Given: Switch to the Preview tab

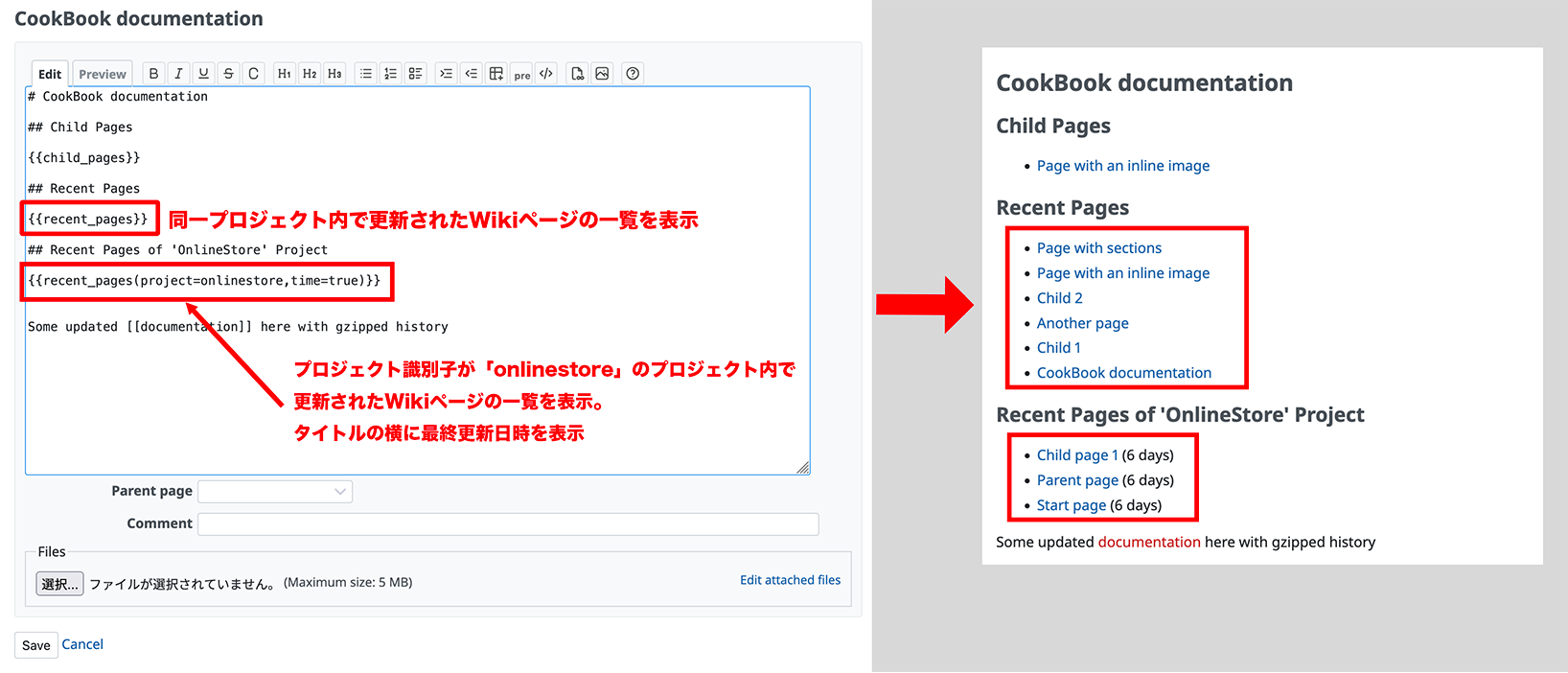Looking at the screenshot, I should (103, 74).
